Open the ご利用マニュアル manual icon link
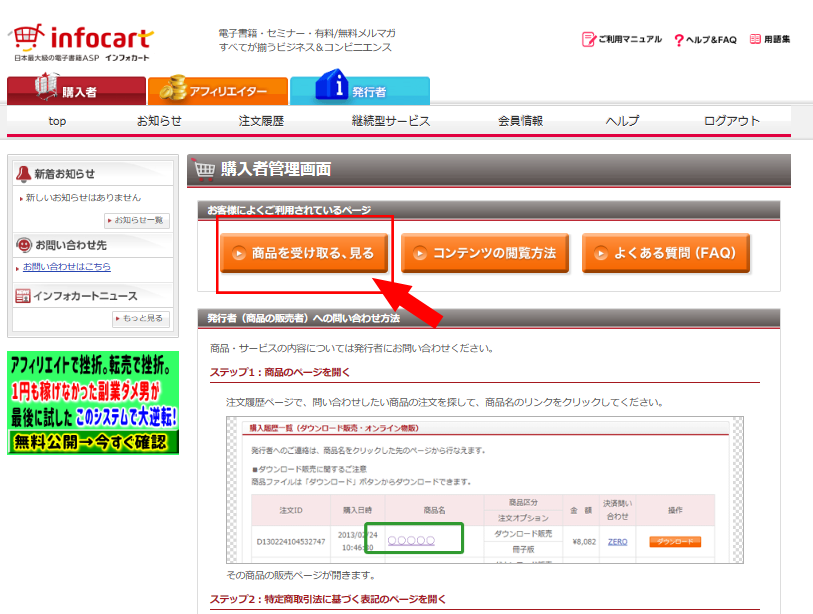The width and height of the screenshot is (813, 614). [622, 39]
